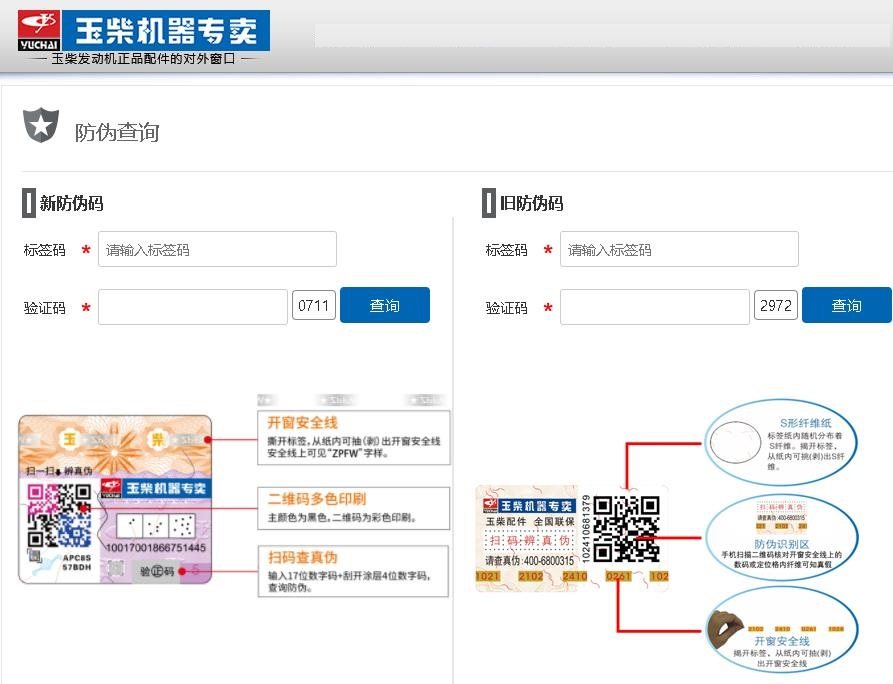Focus the 标签码 field under 旧防伪码

(679, 250)
